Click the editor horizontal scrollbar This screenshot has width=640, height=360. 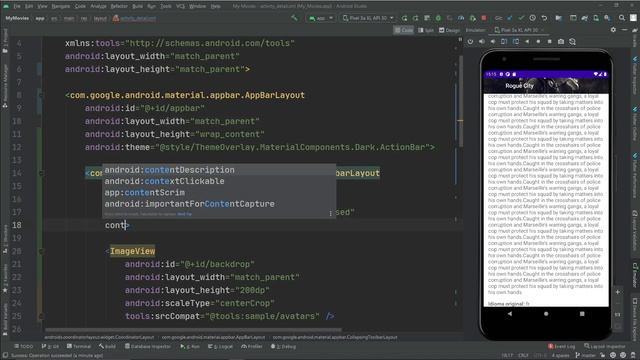[193, 330]
